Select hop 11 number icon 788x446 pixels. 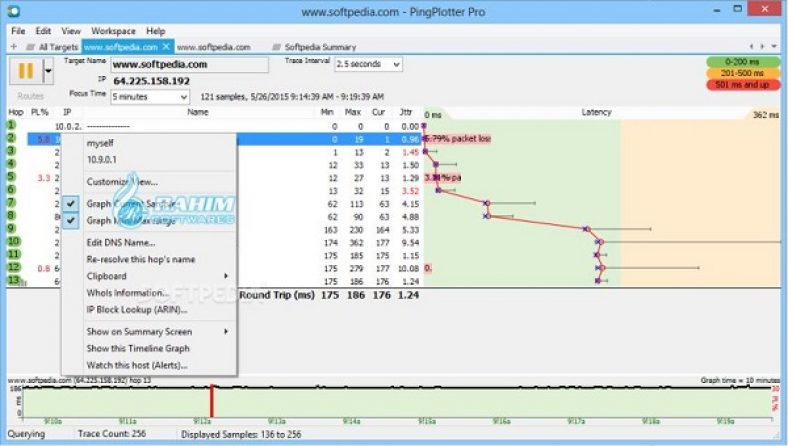click(x=14, y=254)
